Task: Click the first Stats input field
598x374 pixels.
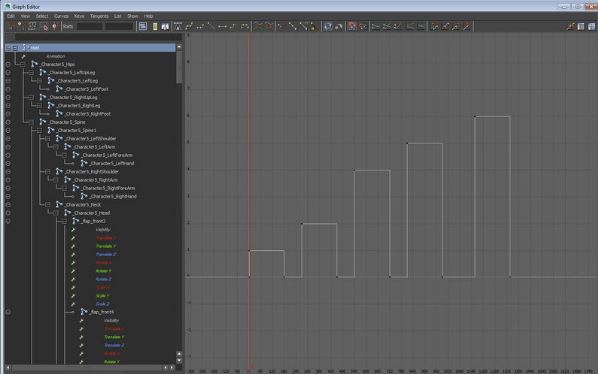Action: point(90,26)
